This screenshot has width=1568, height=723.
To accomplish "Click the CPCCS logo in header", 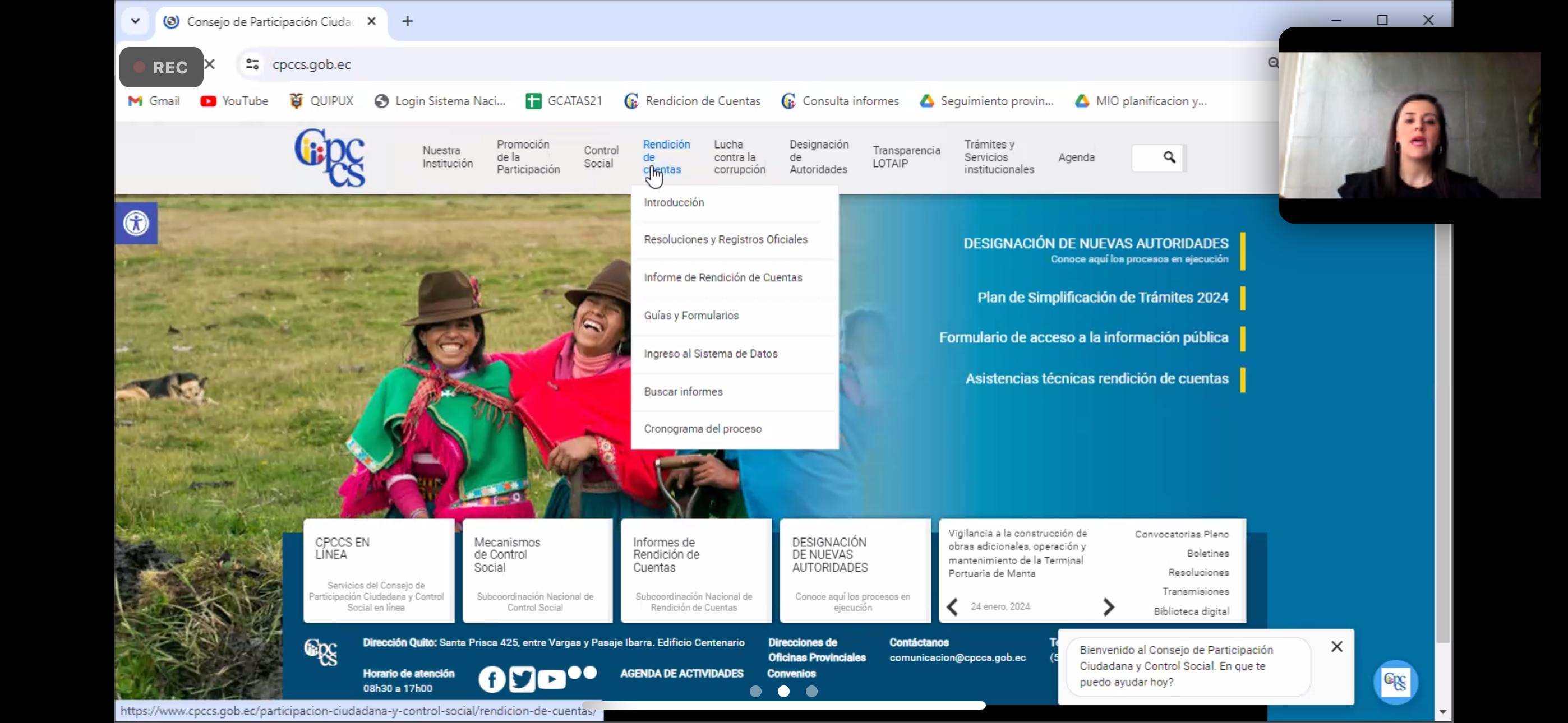I will coord(330,157).
